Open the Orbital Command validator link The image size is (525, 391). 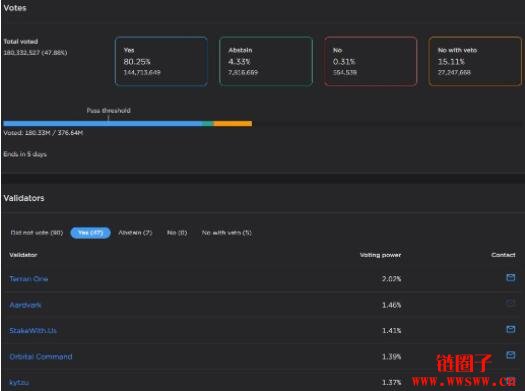pyautogui.click(x=41, y=357)
